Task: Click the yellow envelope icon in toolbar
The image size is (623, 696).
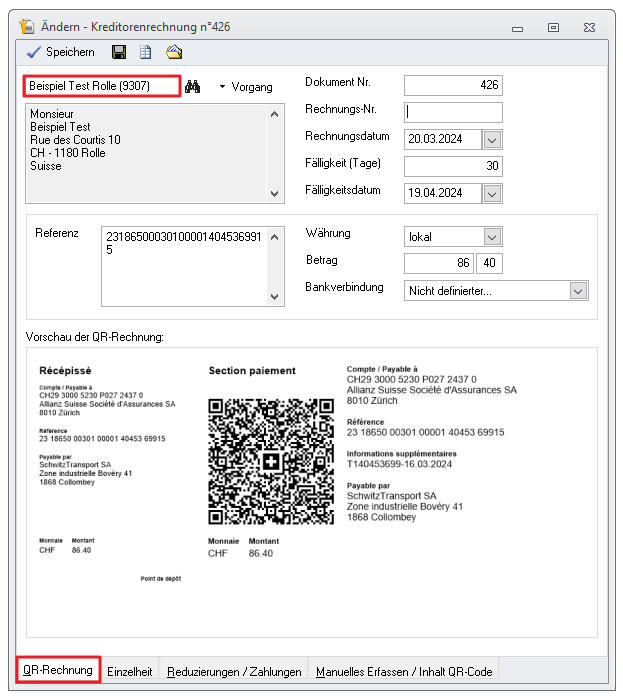Action: click(174, 52)
